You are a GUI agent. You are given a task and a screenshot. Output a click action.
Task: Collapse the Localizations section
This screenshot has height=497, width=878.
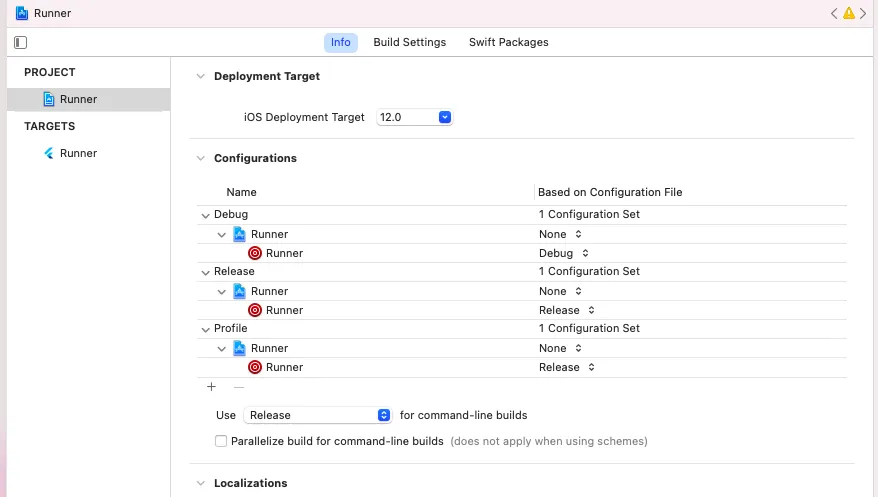pos(201,483)
